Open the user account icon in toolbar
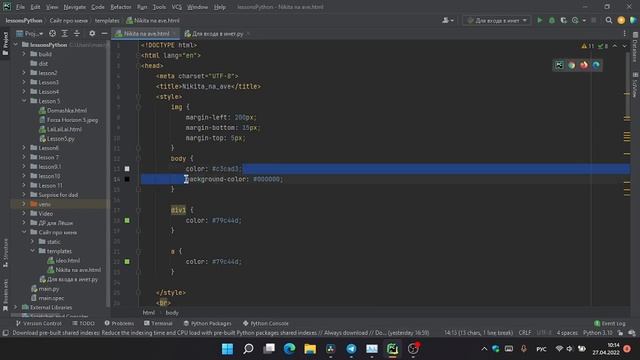Viewport: 640px width, 360px height. coord(448,20)
